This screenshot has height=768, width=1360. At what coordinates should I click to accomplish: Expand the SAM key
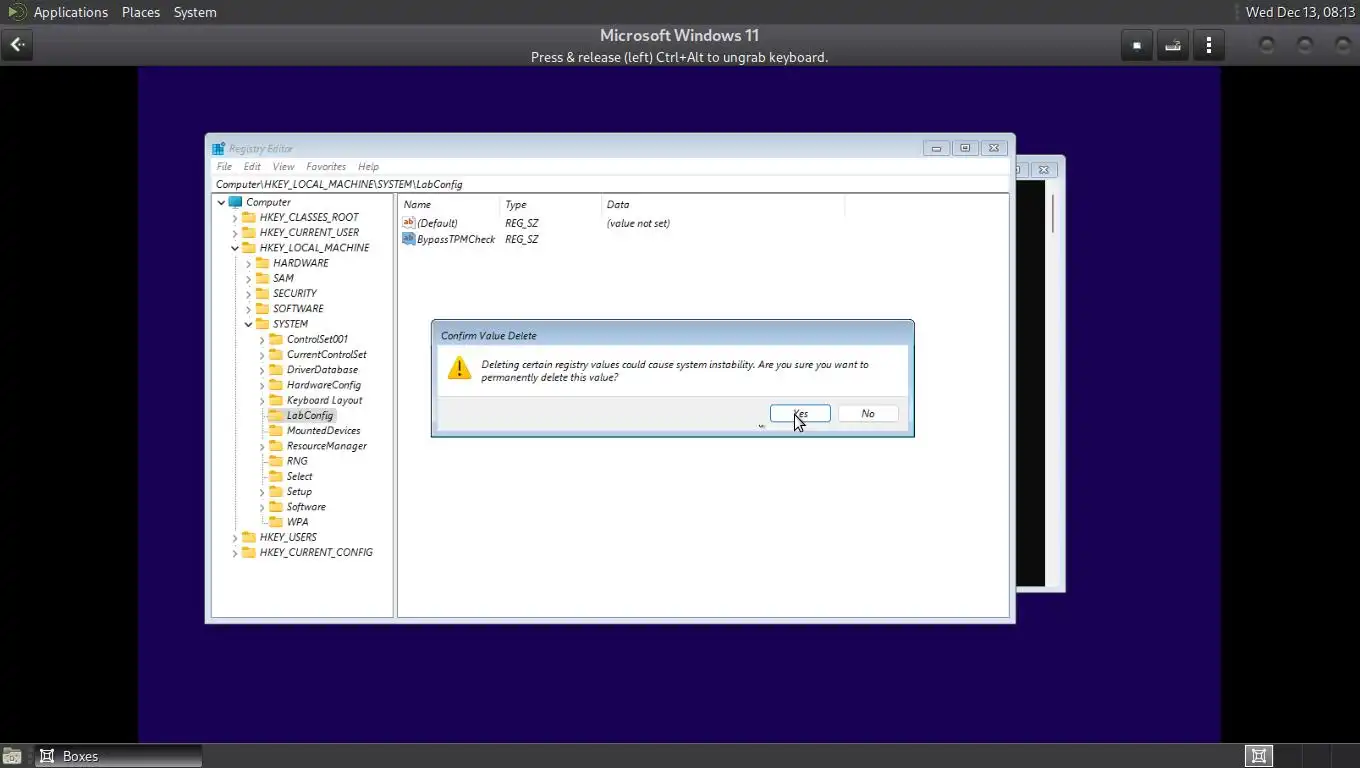(248, 278)
